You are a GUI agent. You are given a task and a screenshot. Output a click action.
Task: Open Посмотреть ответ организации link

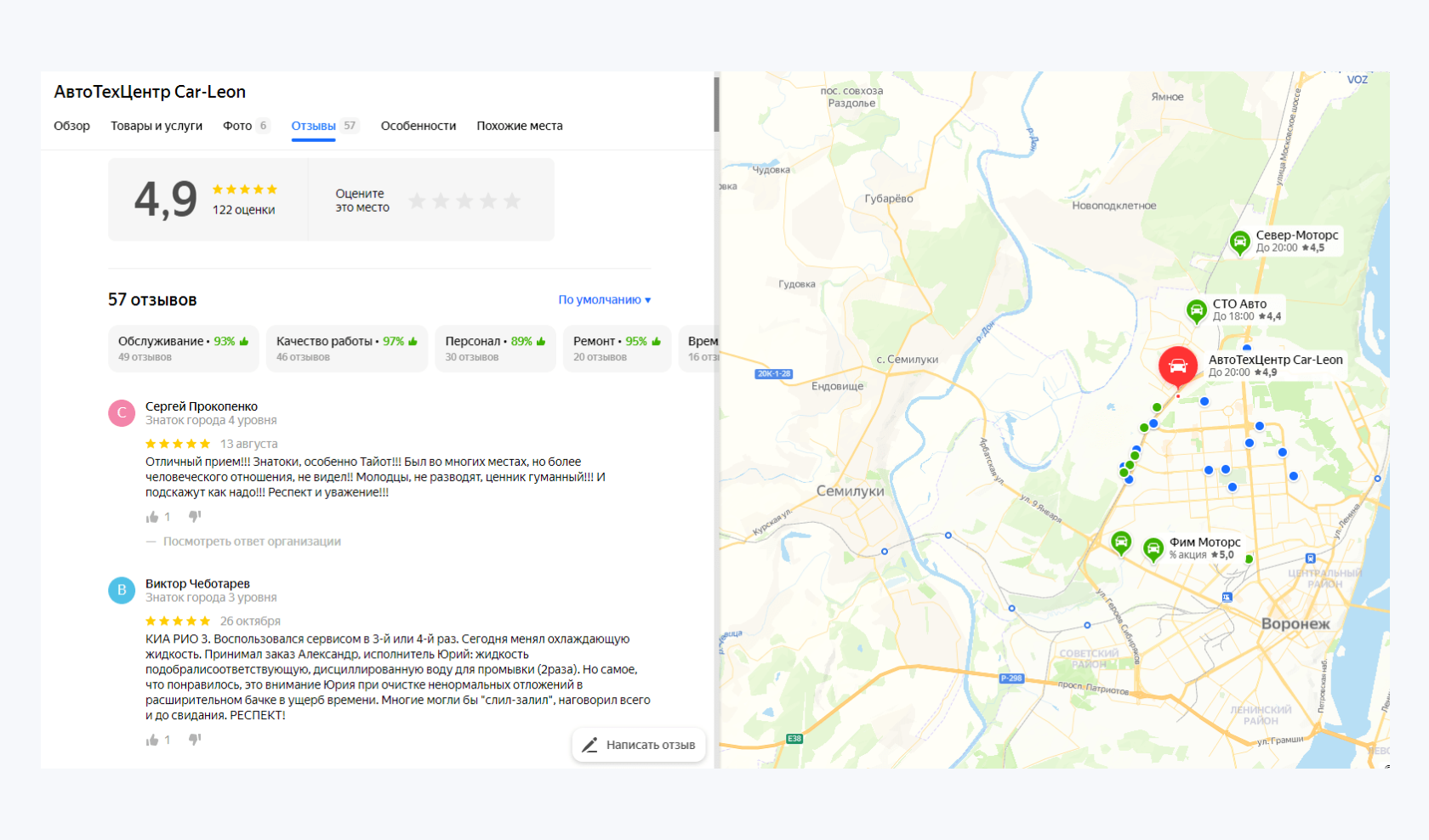(x=253, y=541)
